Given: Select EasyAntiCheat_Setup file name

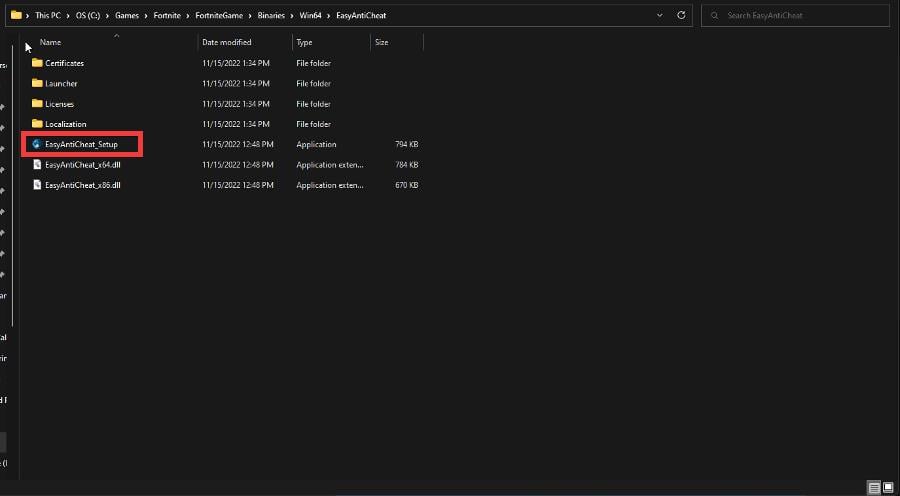Looking at the screenshot, I should click(82, 145).
